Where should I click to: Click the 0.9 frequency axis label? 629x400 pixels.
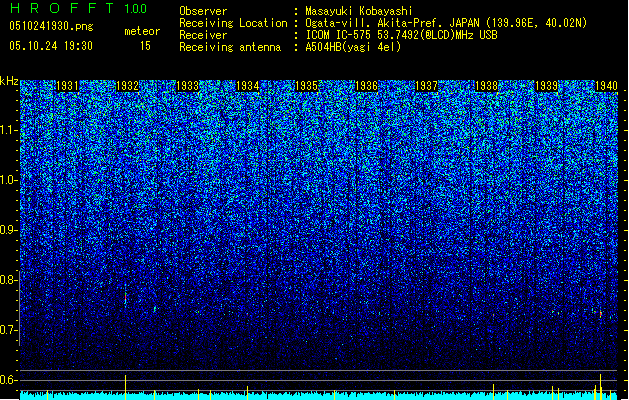pos(8,230)
